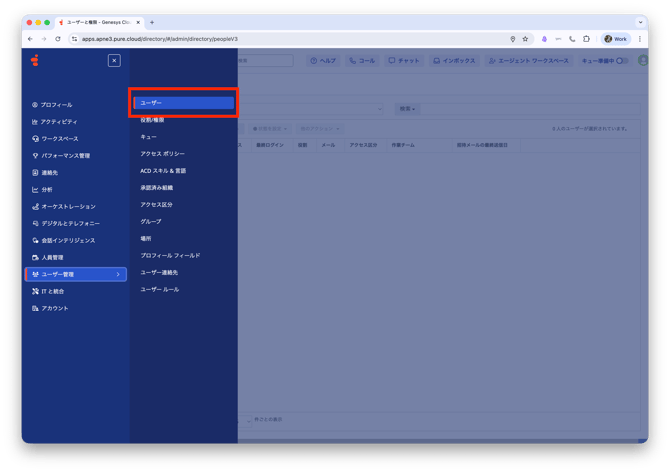
Task: Select グループ in the submenu
Action: 151,222
